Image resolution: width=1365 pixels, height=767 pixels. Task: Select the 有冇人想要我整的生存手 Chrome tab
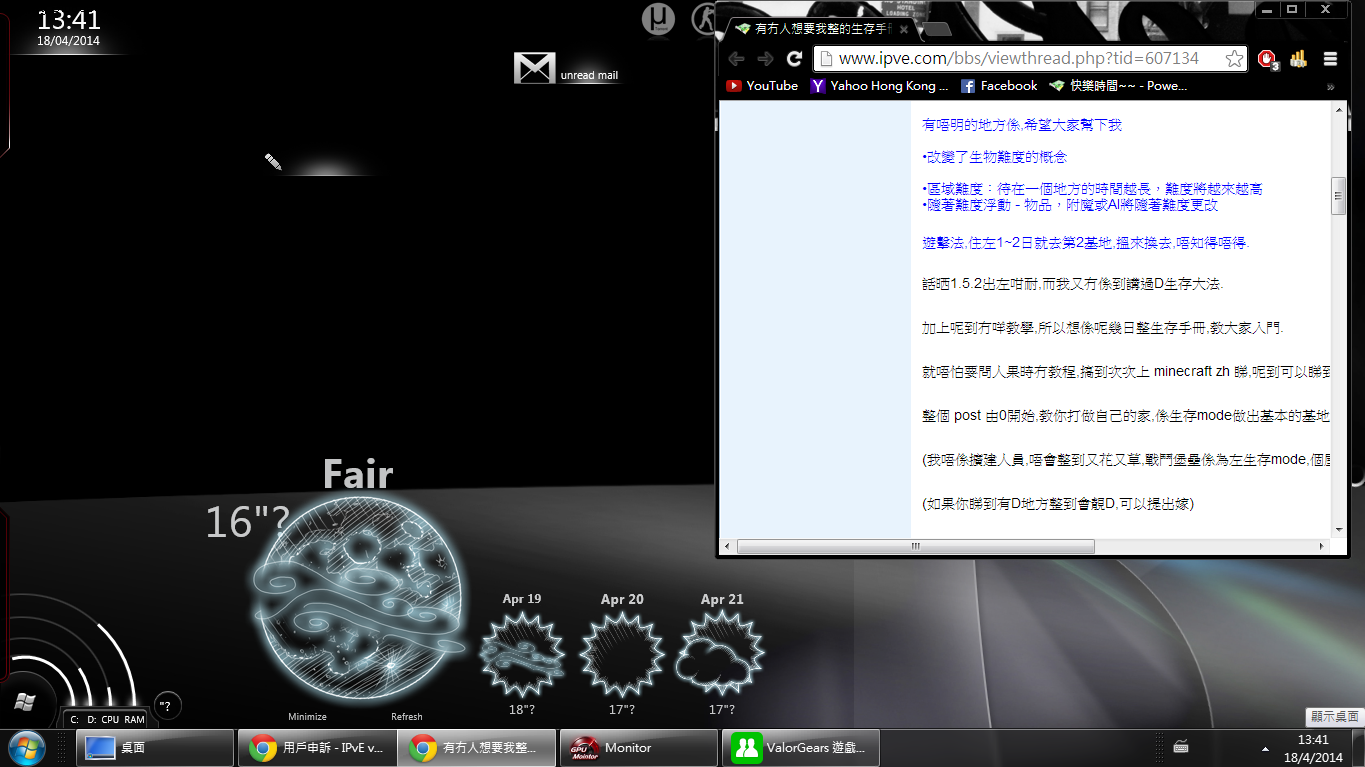818,29
